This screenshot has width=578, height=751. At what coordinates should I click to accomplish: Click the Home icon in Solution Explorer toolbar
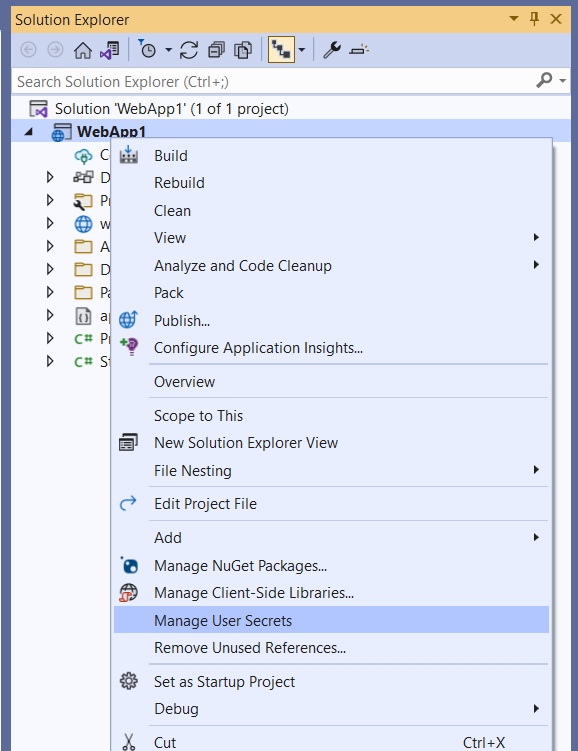82,50
